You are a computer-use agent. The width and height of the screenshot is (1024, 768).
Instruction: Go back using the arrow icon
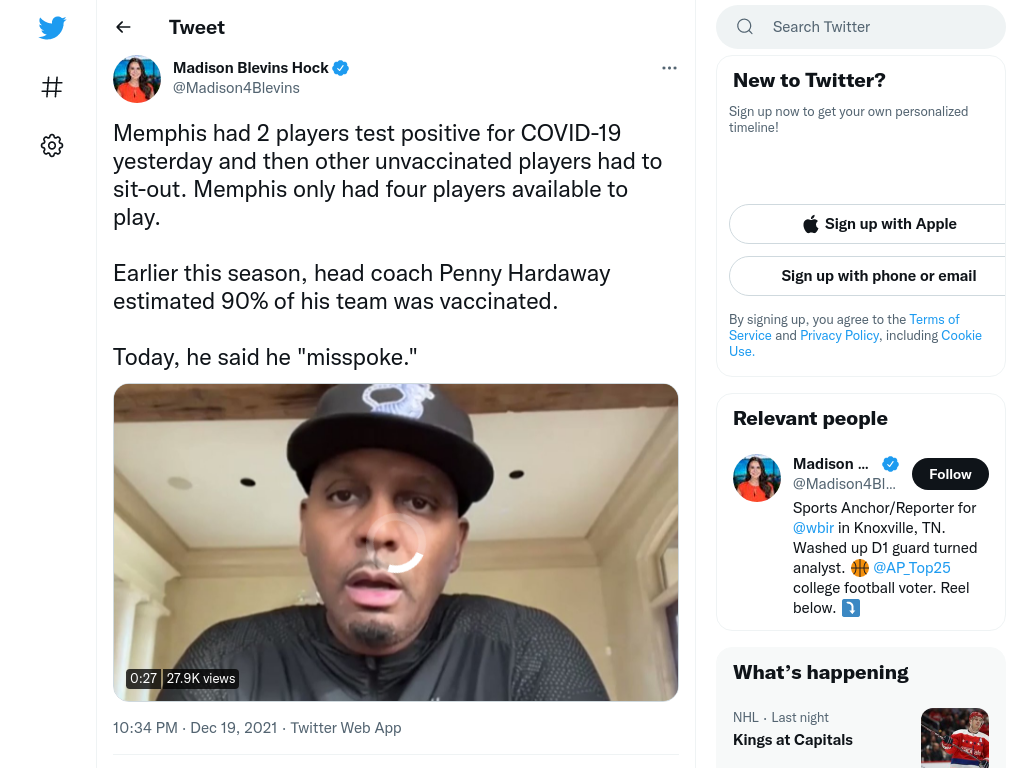(123, 27)
